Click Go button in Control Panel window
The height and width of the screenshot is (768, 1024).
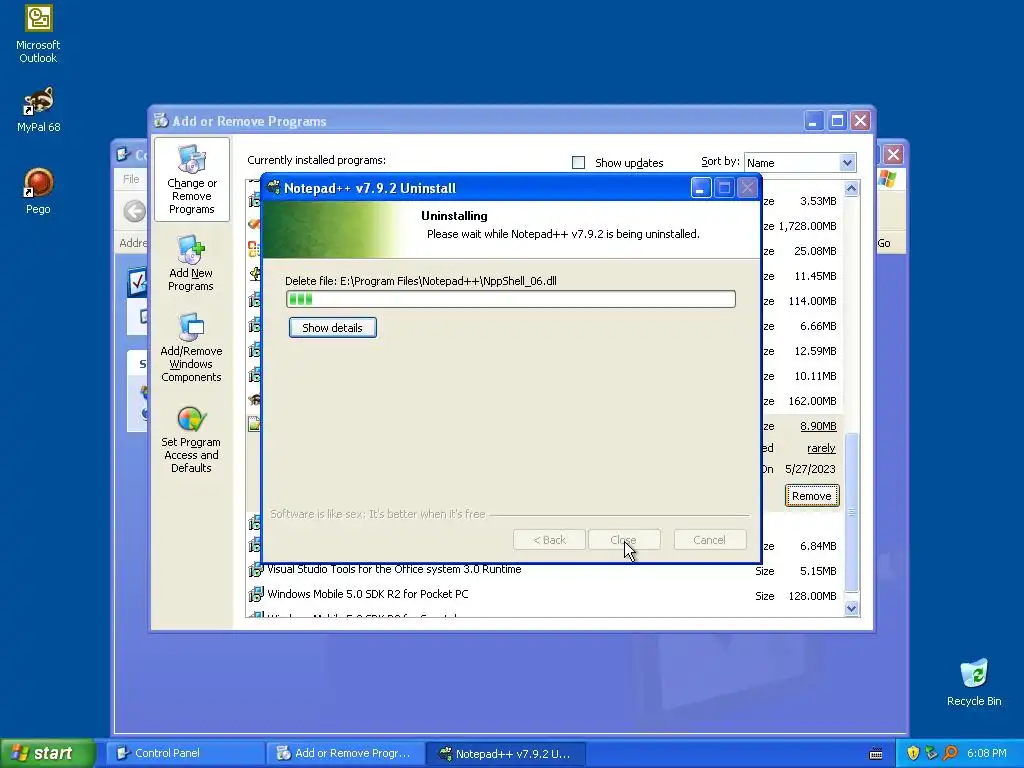884,243
